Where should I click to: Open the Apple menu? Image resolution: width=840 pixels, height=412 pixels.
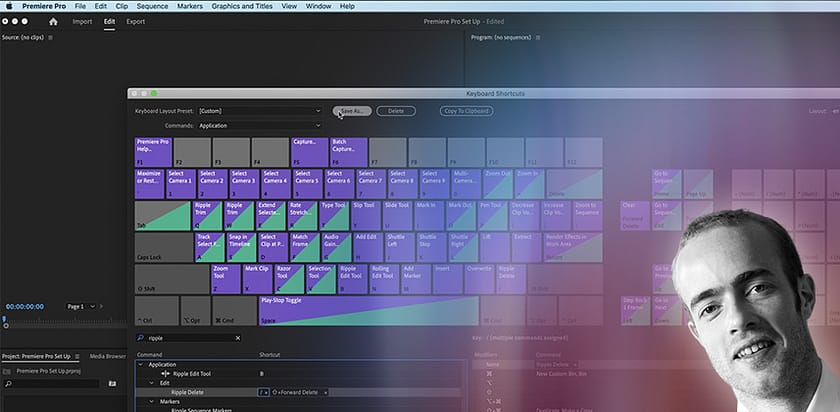[x=9, y=6]
